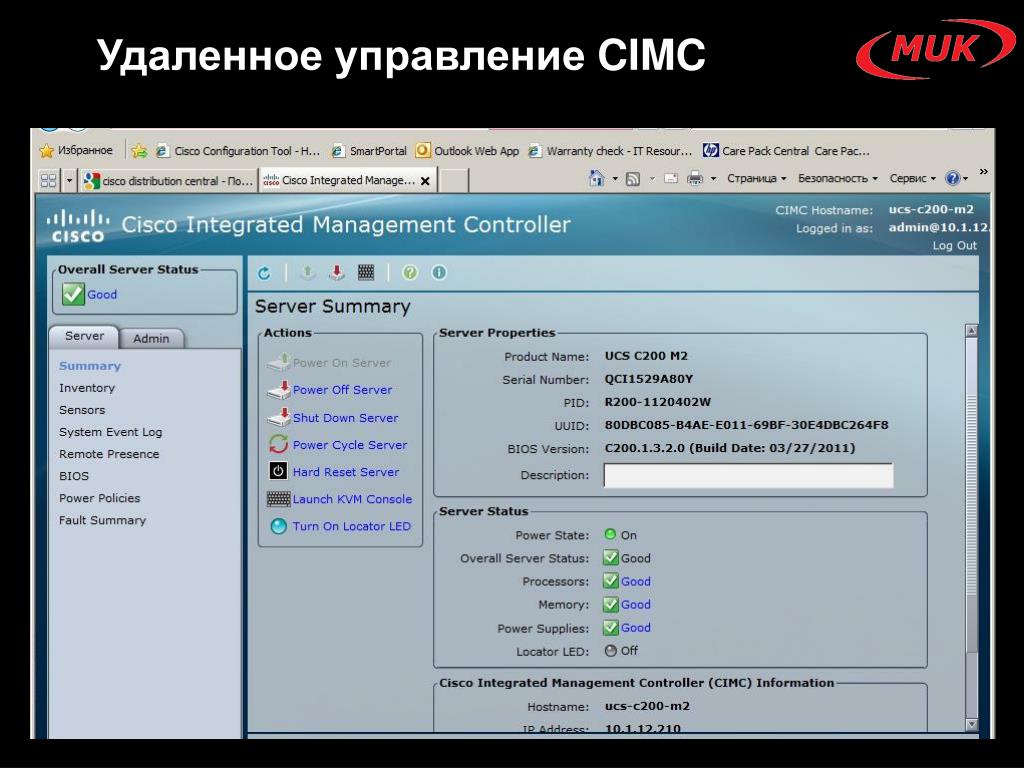Click the Power State green On indicator

[x=610, y=534]
